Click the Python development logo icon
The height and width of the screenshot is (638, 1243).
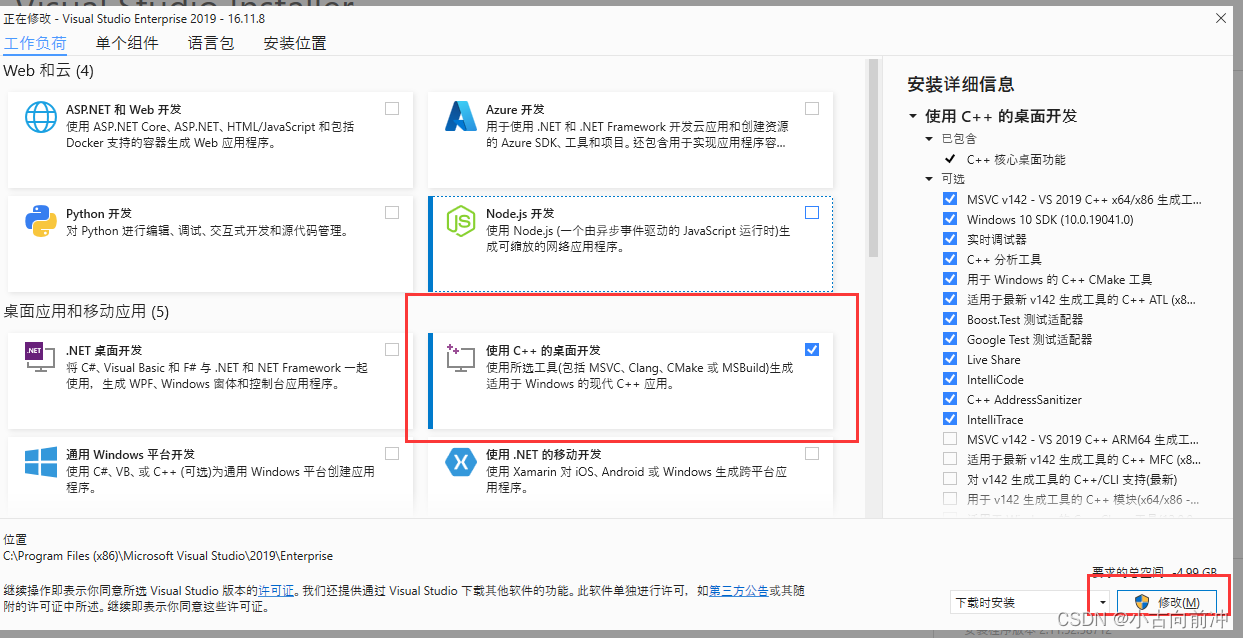(x=41, y=222)
